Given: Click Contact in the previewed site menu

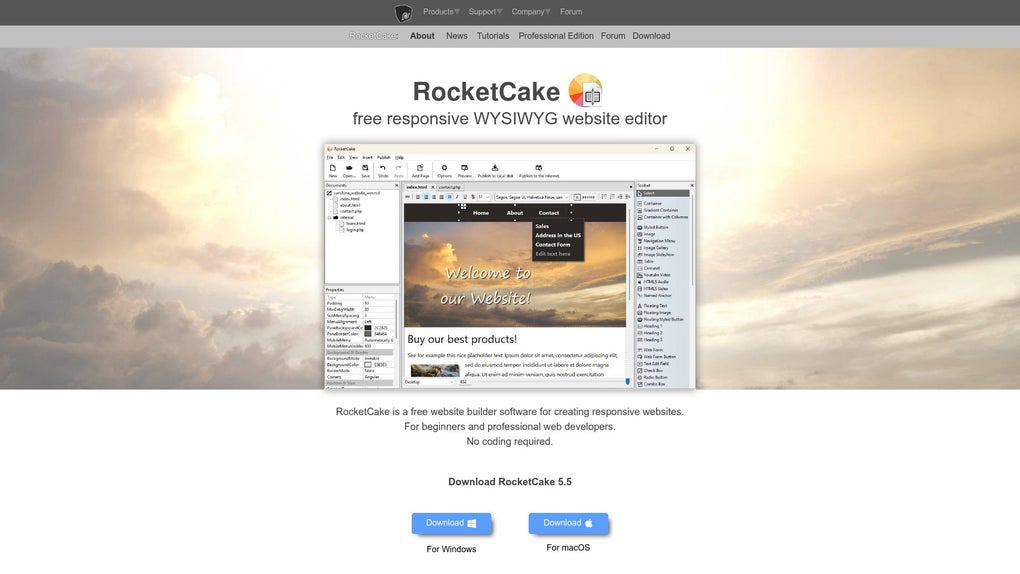Looking at the screenshot, I should click(548, 213).
